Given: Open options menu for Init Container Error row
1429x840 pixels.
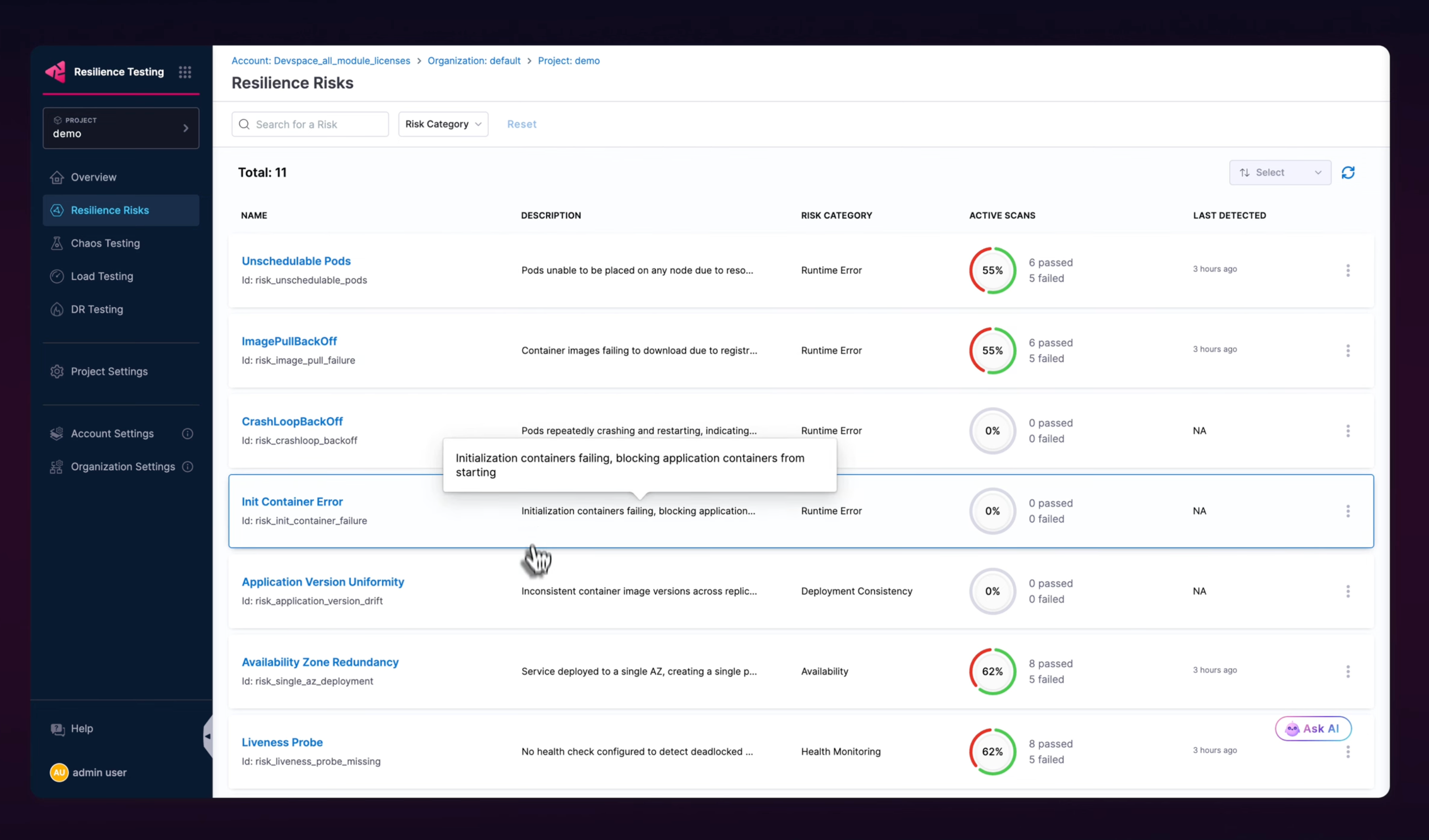Looking at the screenshot, I should 1348,511.
